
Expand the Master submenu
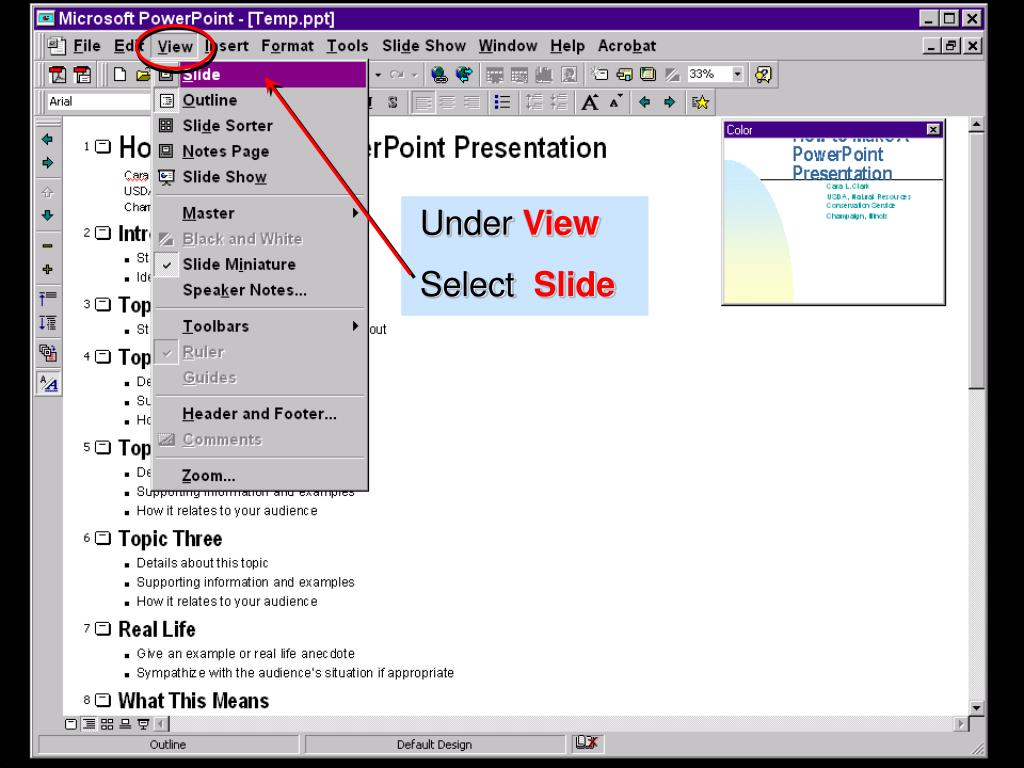click(x=261, y=213)
